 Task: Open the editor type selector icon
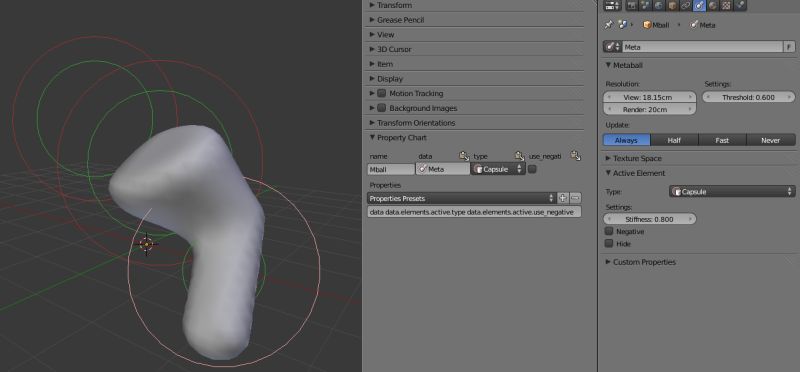(612, 6)
